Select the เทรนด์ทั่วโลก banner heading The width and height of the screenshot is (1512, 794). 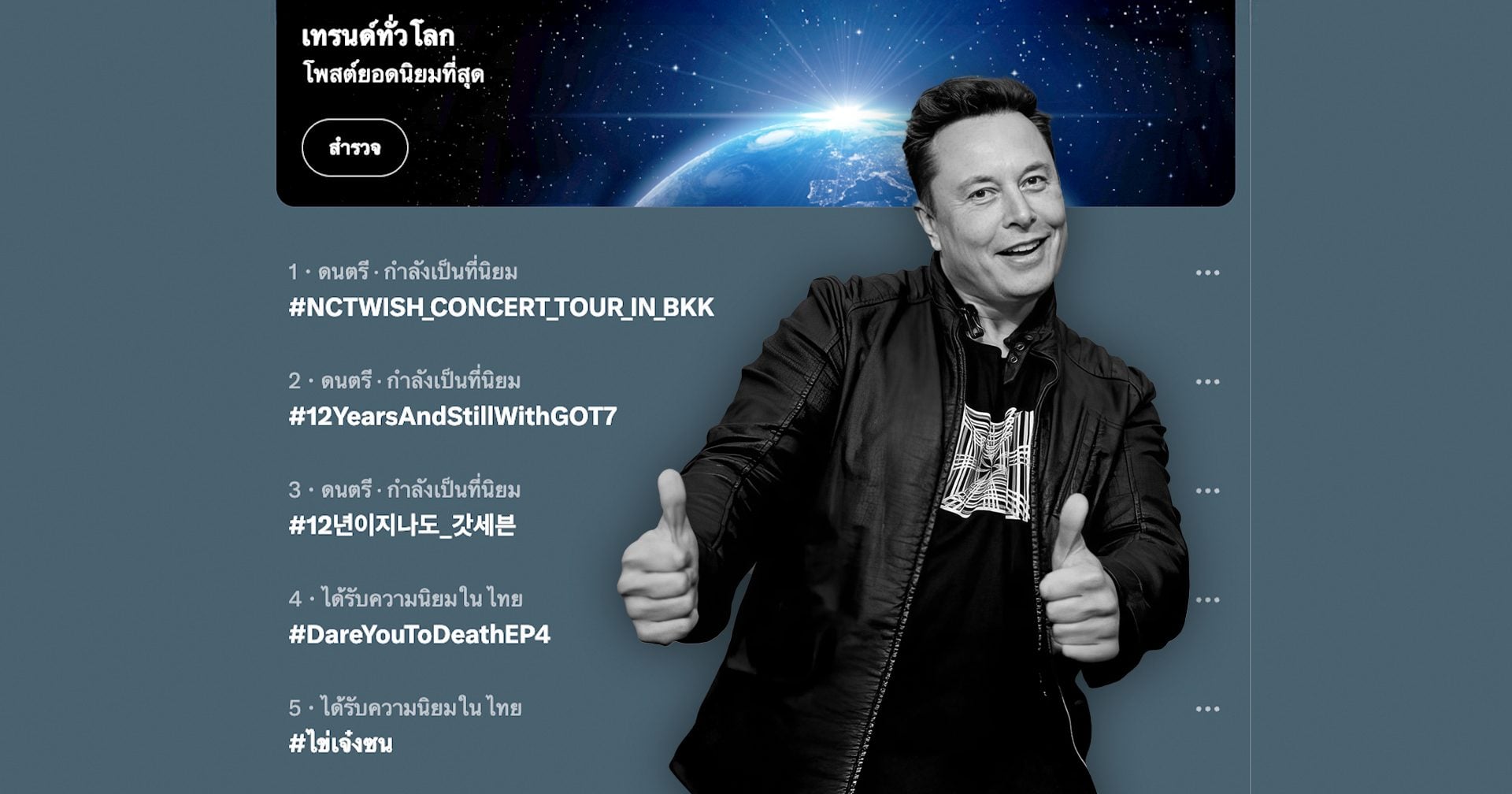(378, 36)
